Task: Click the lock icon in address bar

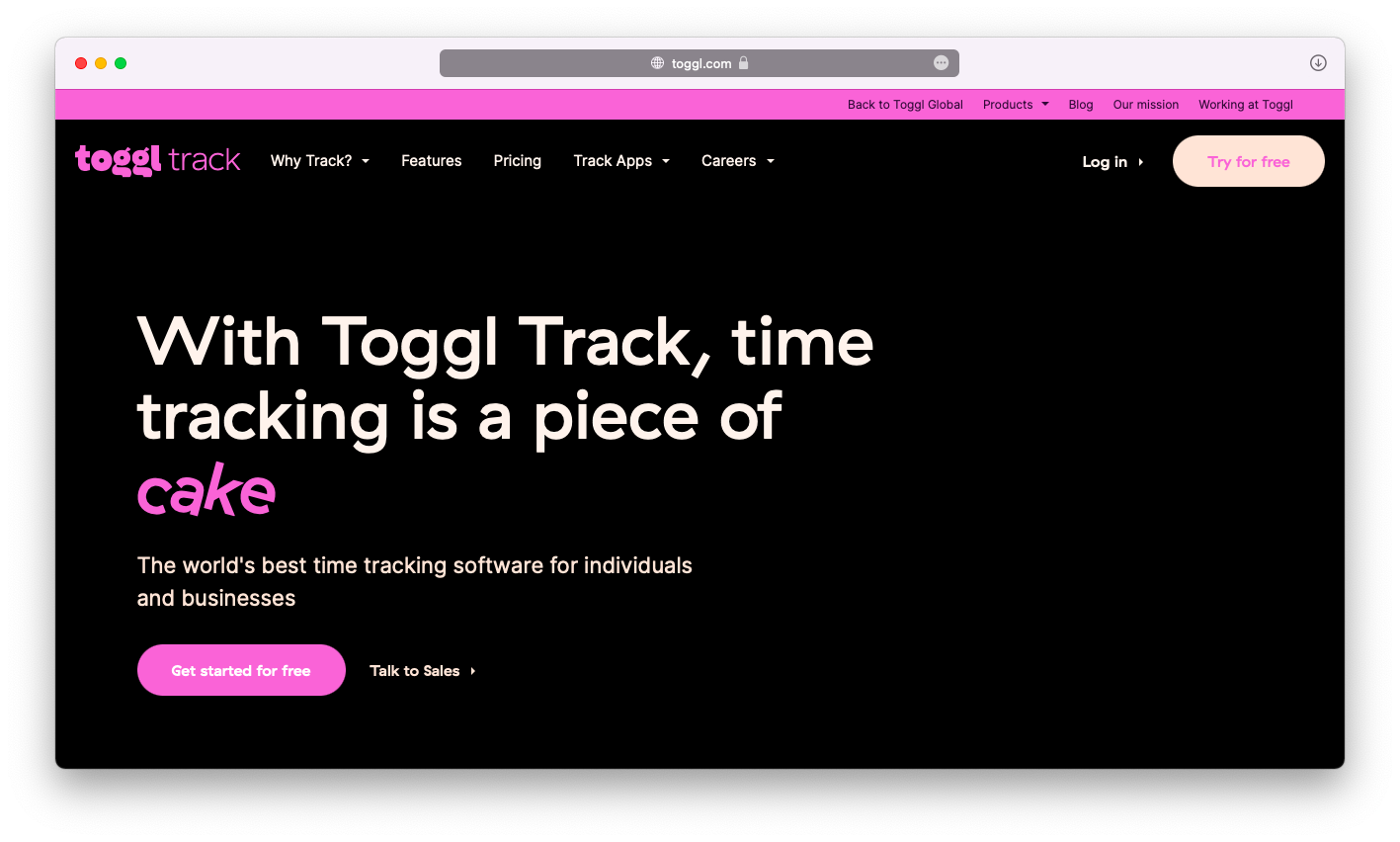Action: 744,62
